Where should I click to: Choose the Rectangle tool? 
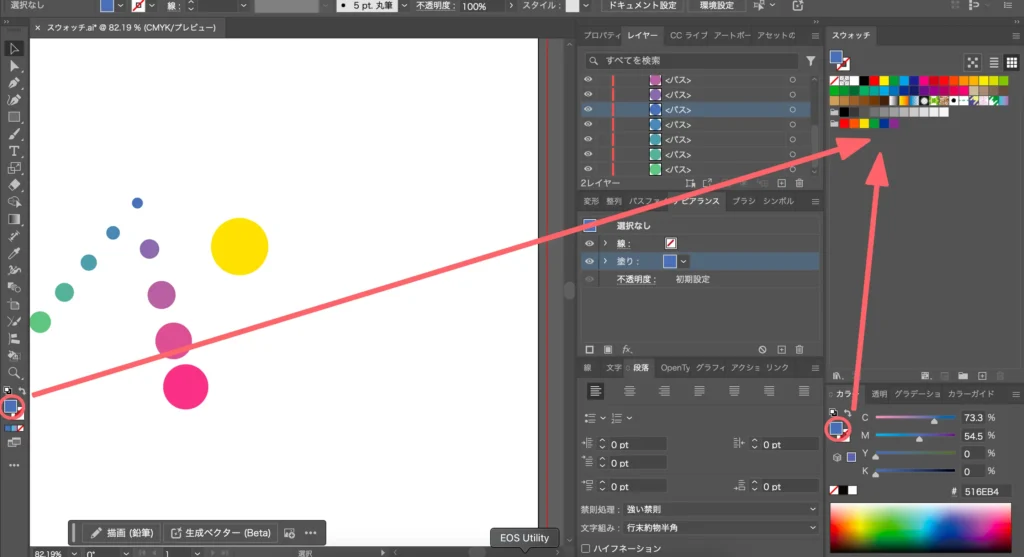tap(15, 117)
